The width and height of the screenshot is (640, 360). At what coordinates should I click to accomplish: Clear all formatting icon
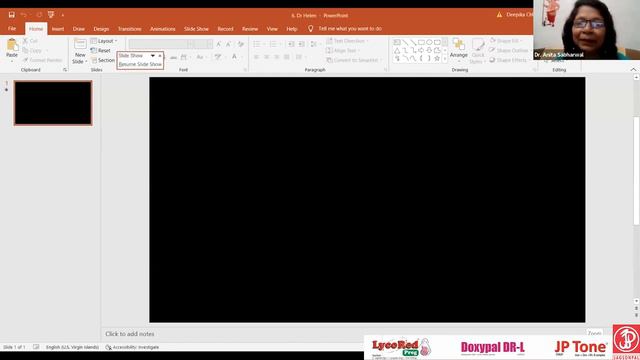241,44
